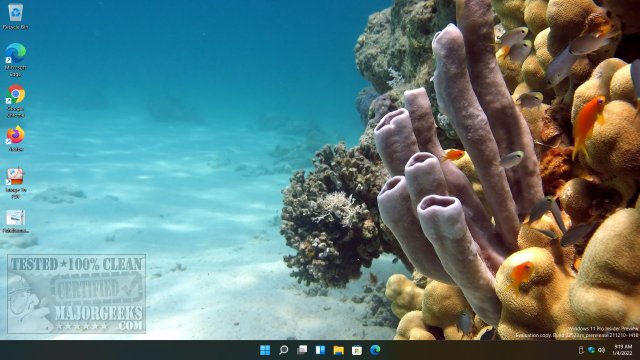
Task: Open taskbar Search magnifier
Action: (x=283, y=350)
